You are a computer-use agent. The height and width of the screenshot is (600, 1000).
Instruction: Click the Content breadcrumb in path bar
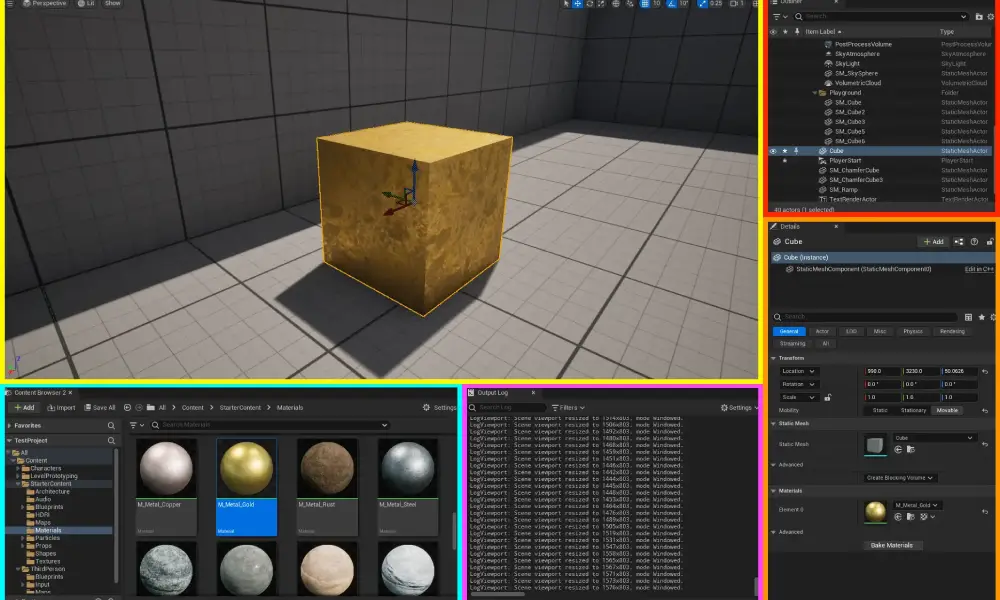(193, 407)
